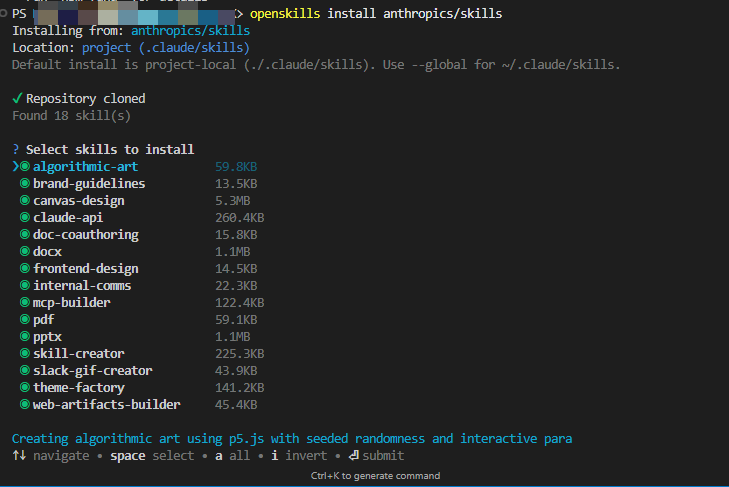The height and width of the screenshot is (487, 729).
Task: Click the Repository cloned status text
Action: [x=86, y=99]
